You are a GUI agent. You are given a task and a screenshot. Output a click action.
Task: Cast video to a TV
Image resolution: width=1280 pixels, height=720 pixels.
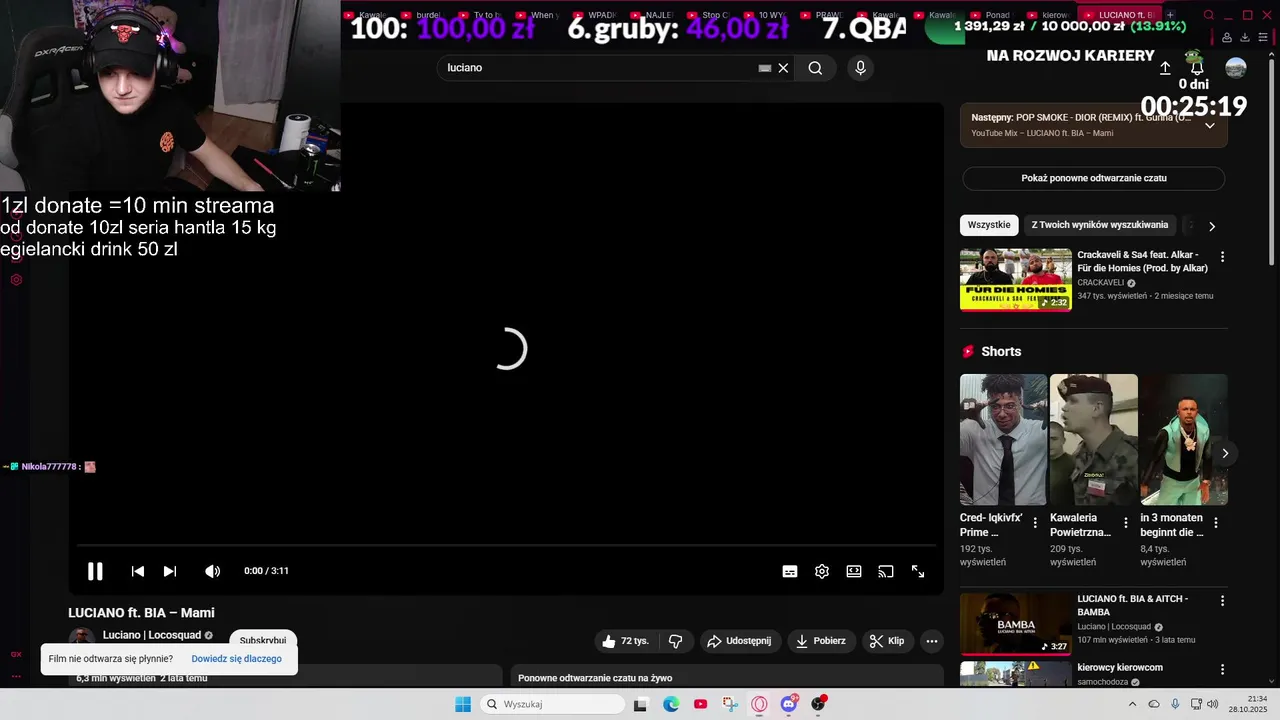[x=886, y=571]
